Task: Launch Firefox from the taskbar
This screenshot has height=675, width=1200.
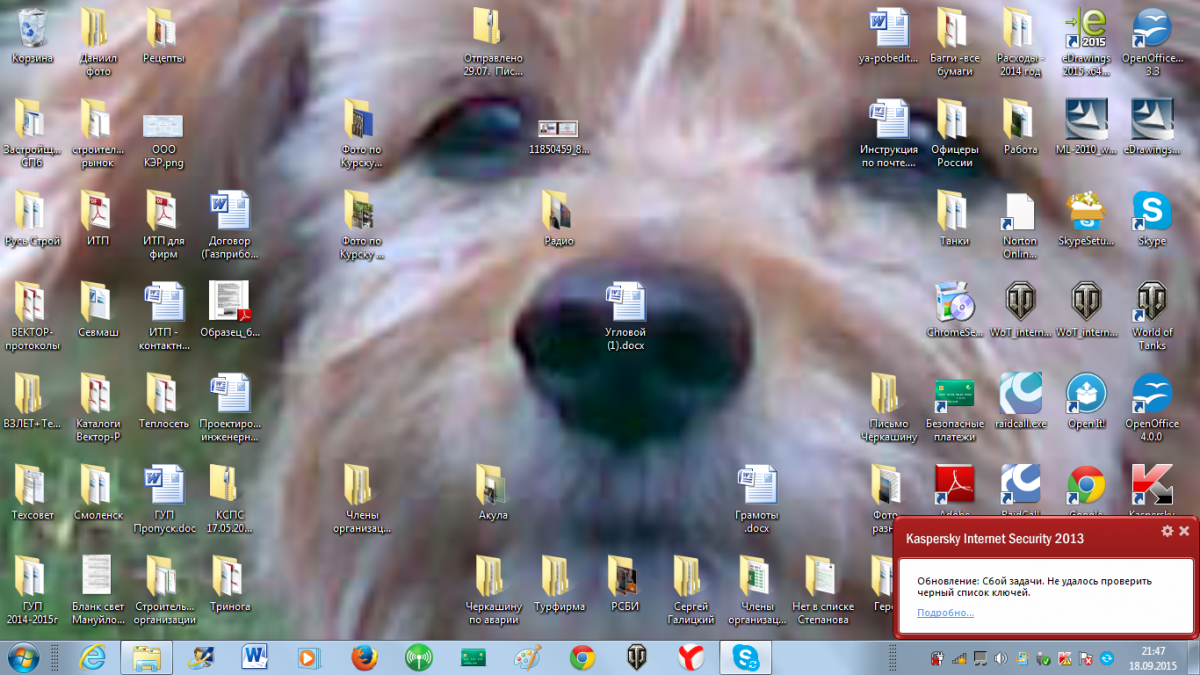Action: (x=365, y=657)
